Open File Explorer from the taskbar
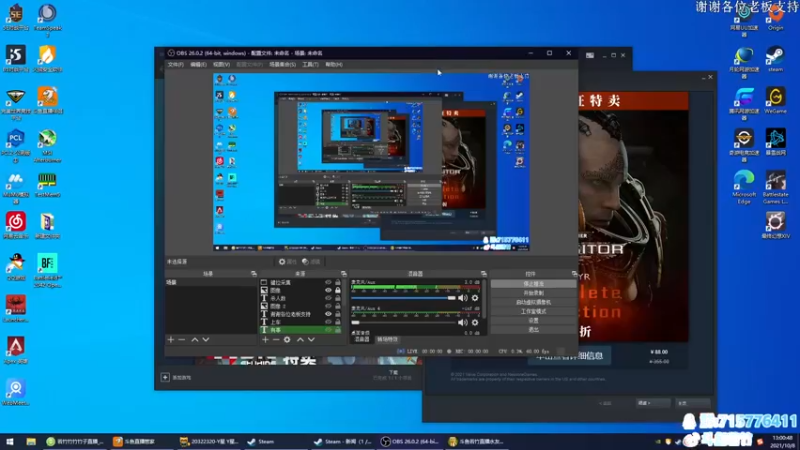The height and width of the screenshot is (450, 800). (x=31, y=442)
